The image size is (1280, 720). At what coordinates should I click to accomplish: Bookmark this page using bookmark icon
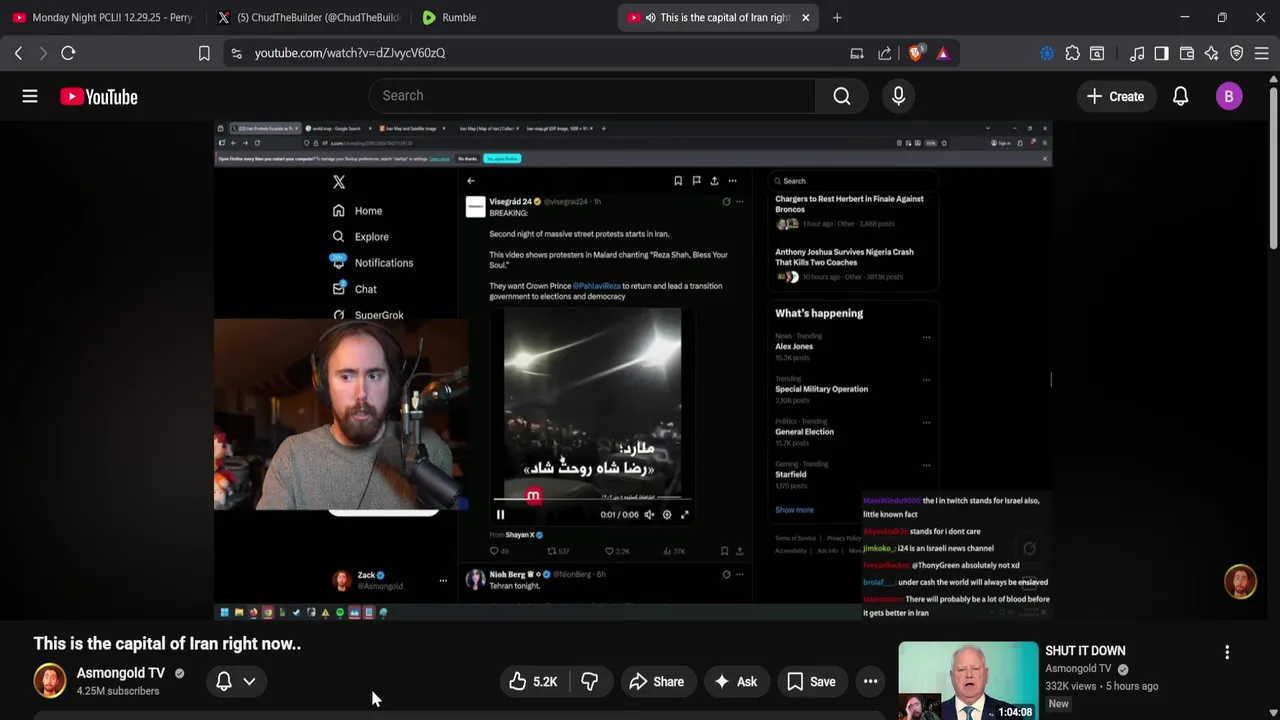tap(204, 53)
